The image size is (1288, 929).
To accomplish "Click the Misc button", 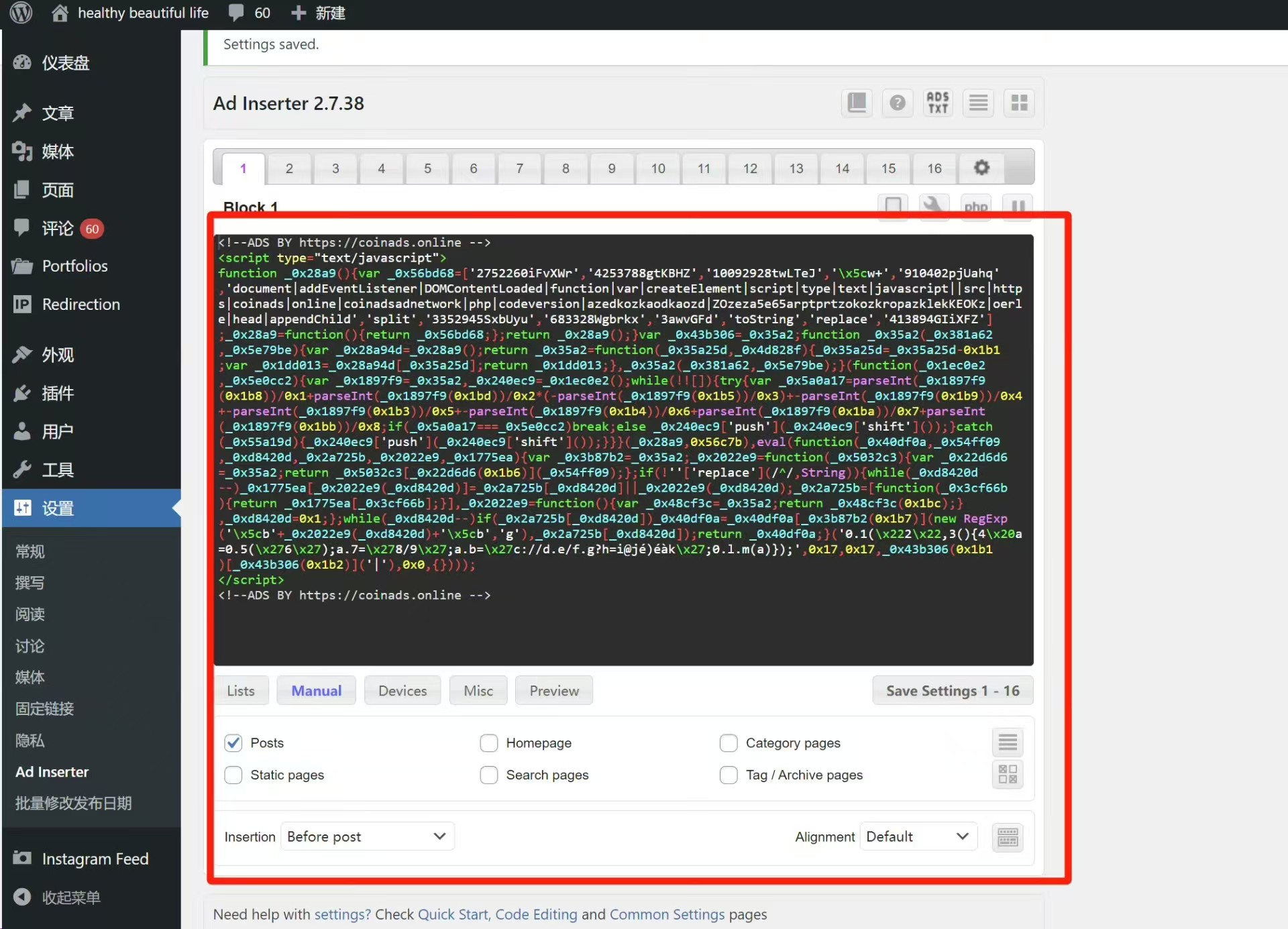I will point(478,691).
